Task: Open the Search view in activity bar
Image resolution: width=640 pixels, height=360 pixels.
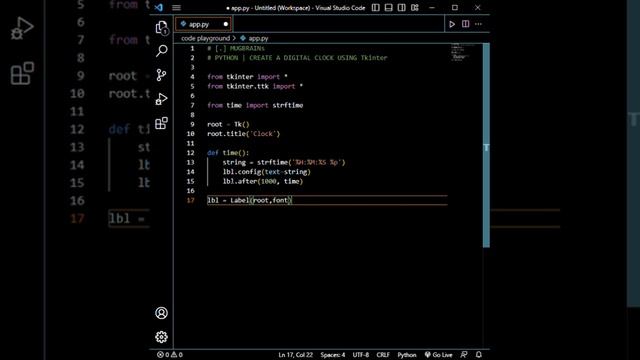Action: click(162, 51)
